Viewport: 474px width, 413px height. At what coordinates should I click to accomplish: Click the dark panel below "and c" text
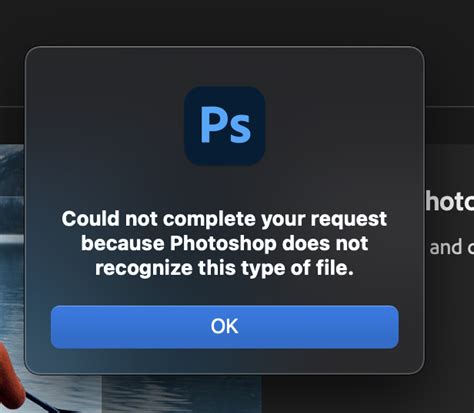tap(449, 317)
